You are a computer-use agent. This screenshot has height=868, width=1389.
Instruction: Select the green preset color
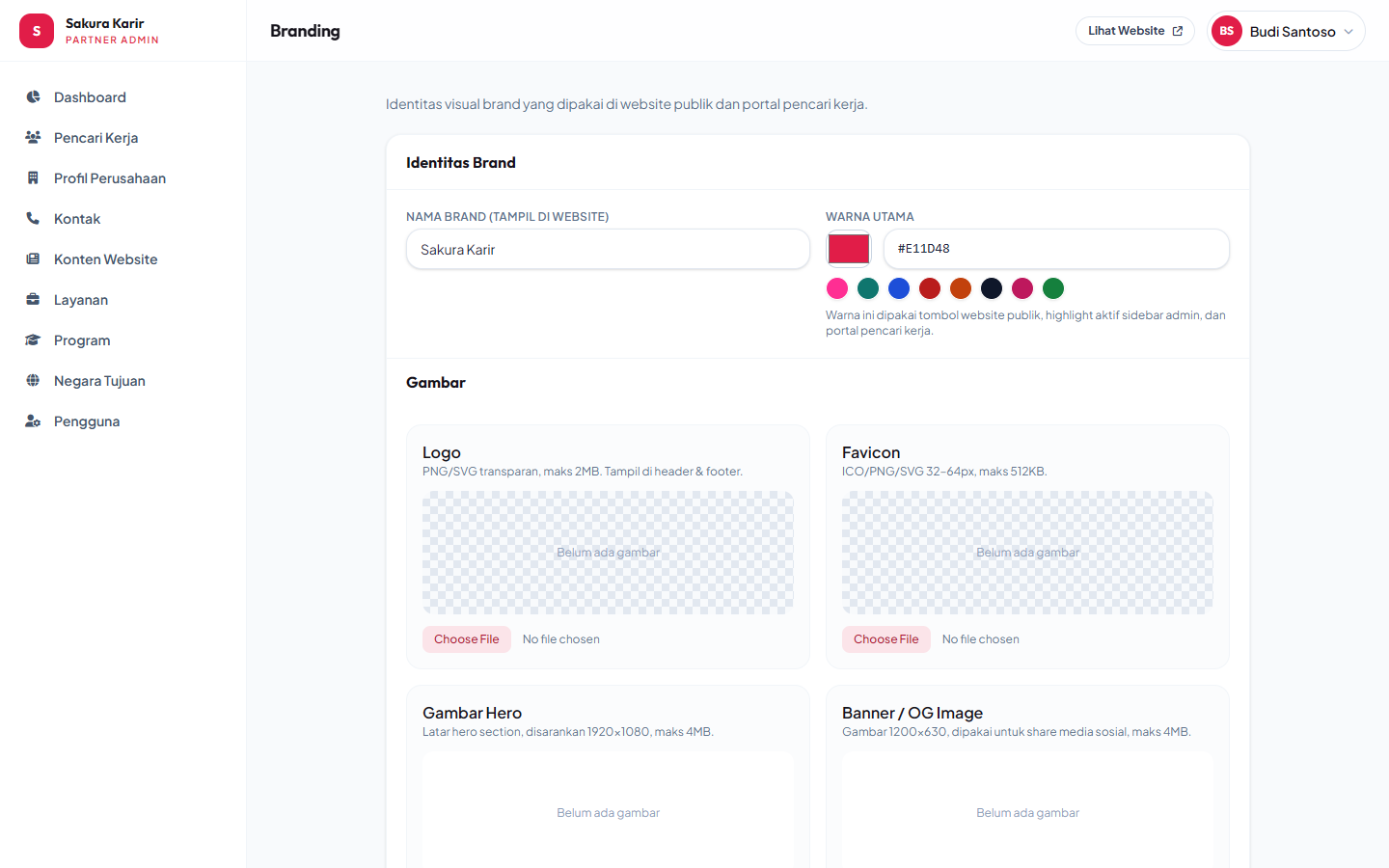1053,288
